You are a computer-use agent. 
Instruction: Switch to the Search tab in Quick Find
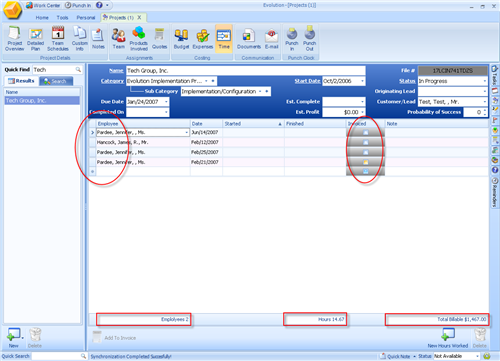click(56, 81)
